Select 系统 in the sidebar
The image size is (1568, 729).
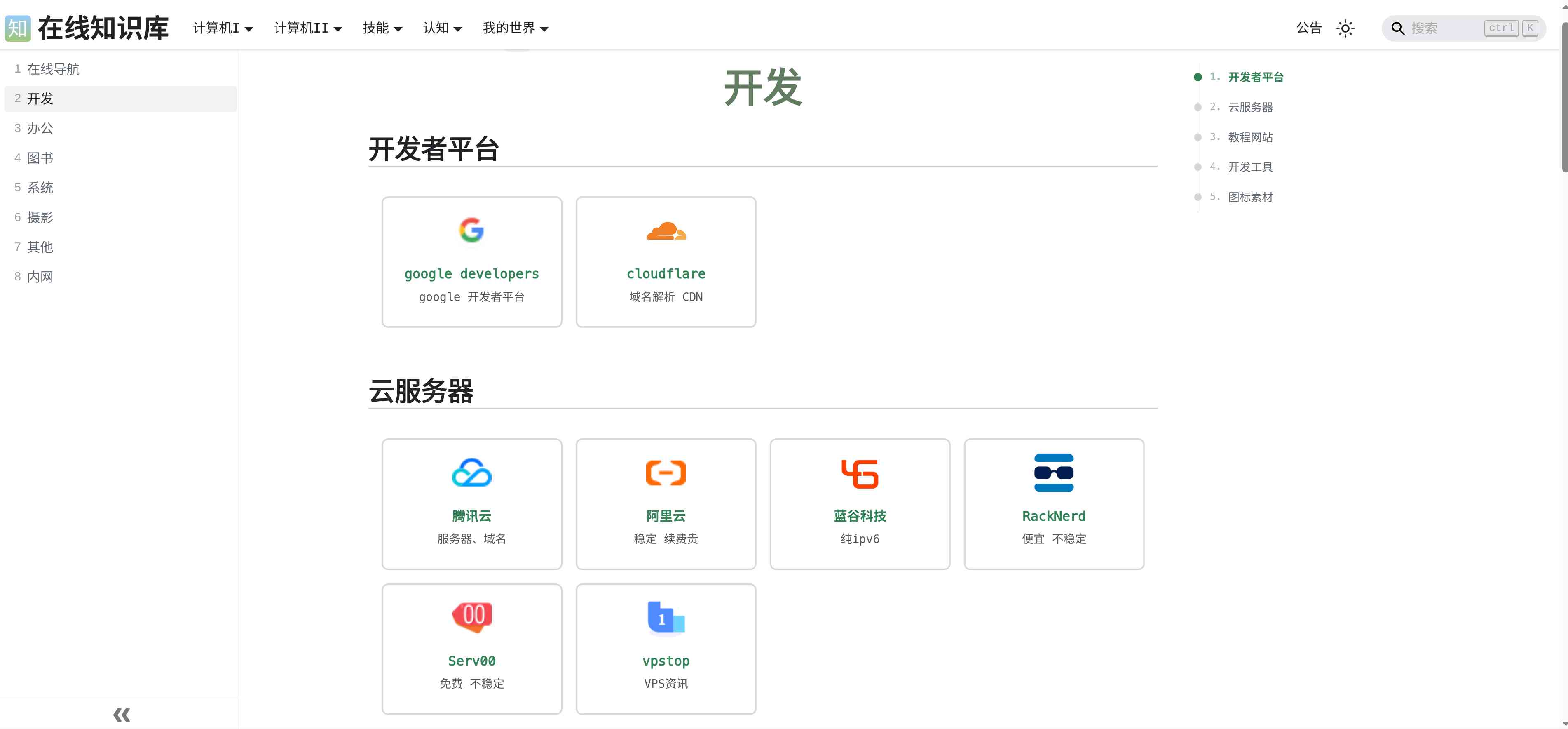coord(120,188)
